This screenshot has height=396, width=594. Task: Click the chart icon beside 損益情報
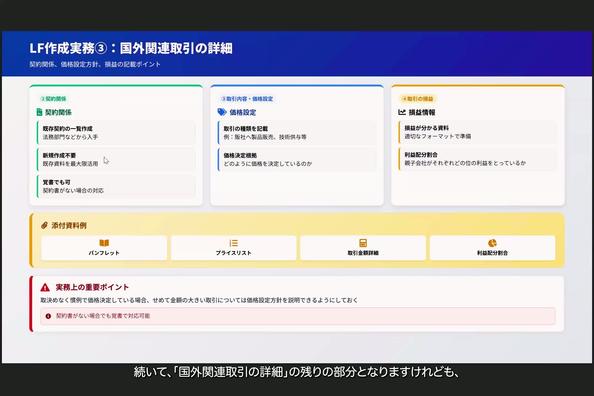pos(402,112)
